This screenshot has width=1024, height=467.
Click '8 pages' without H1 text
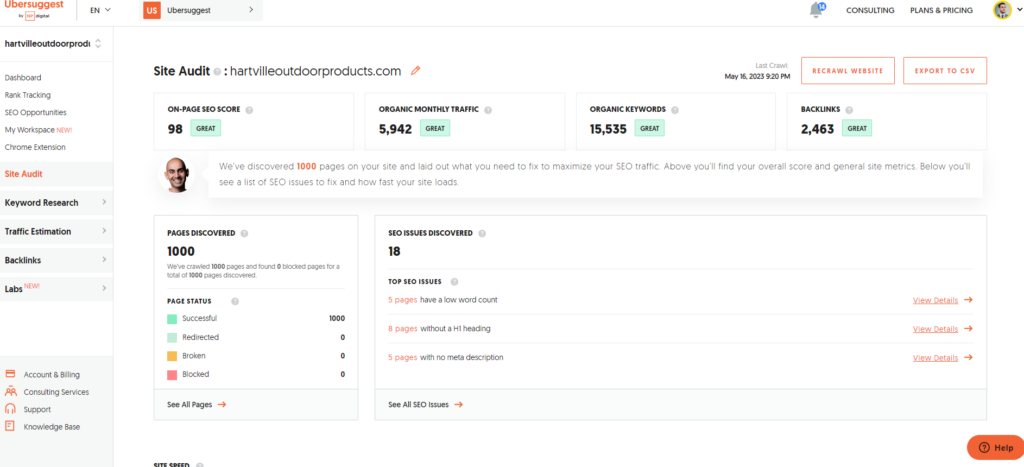[x=402, y=329]
